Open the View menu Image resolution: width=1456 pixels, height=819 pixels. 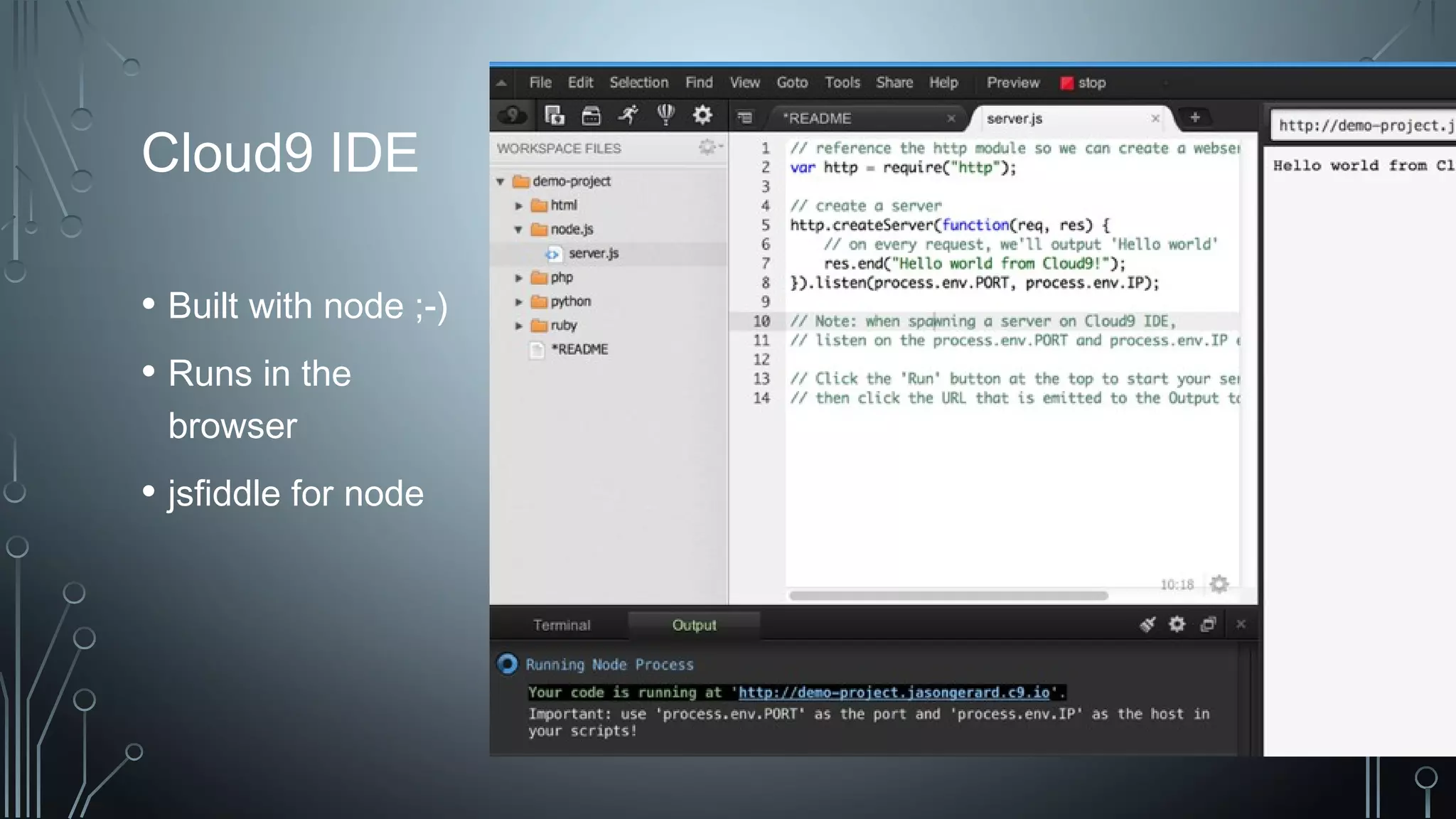[744, 82]
